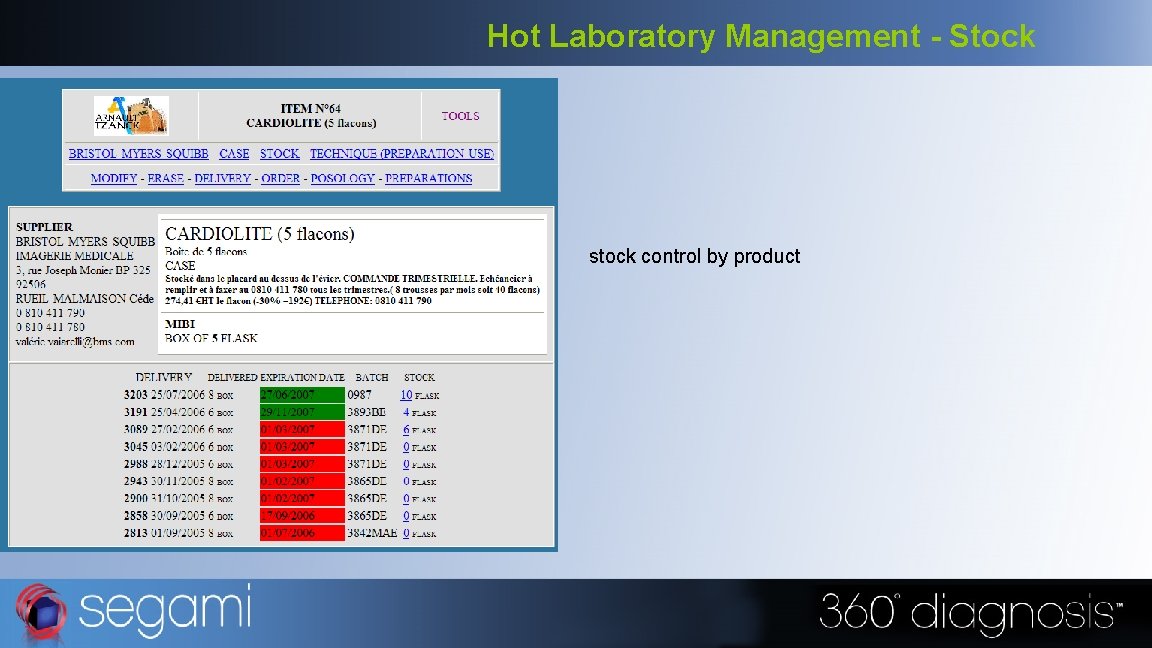
Task: Click stock value 0 for delivery 2943
Action: coord(406,481)
